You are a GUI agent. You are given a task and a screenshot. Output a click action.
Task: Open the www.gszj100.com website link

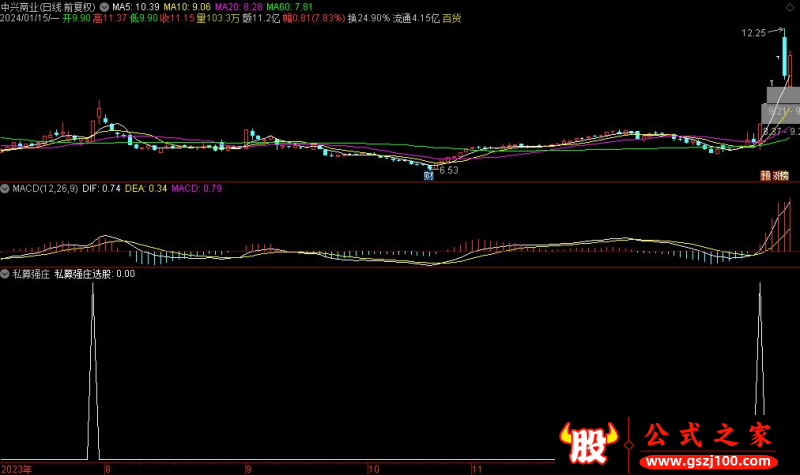click(712, 462)
